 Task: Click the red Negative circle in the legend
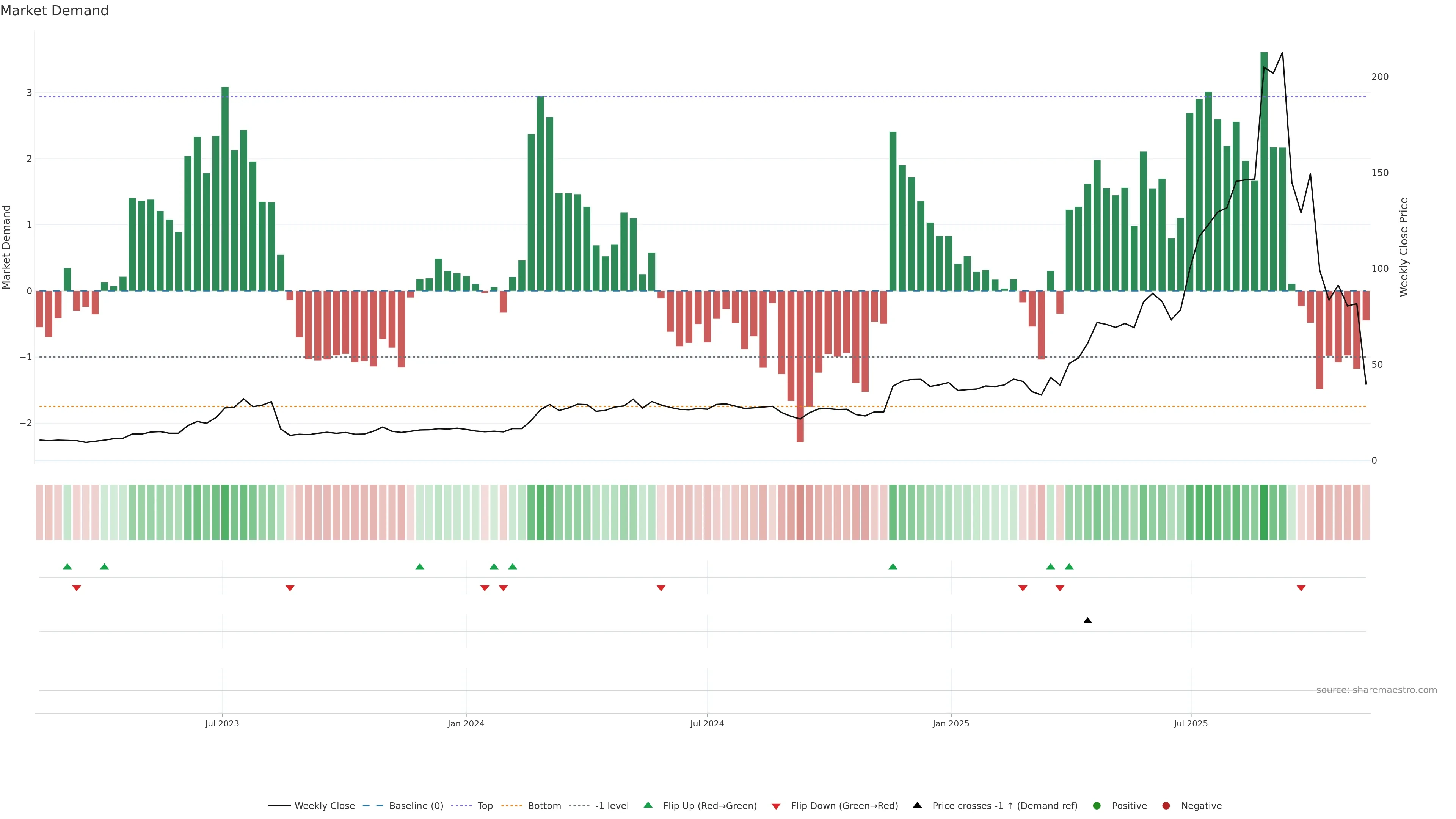(x=1166, y=805)
